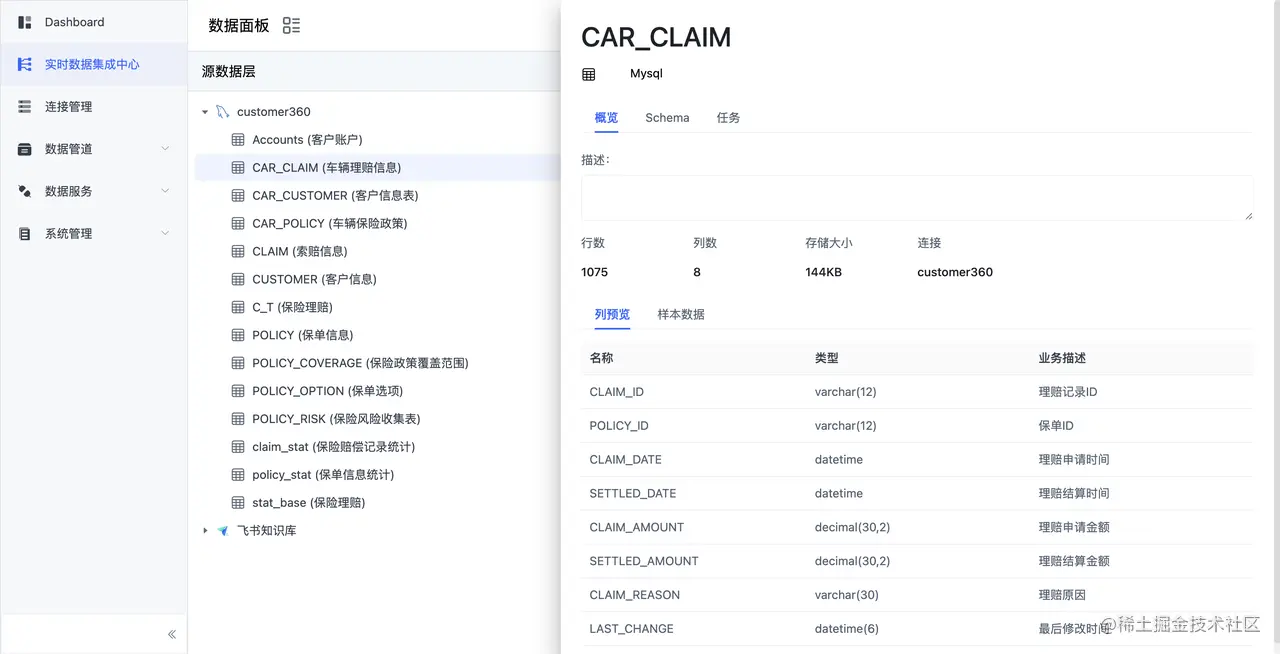Collapse the customer360 tree node

[x=205, y=112]
